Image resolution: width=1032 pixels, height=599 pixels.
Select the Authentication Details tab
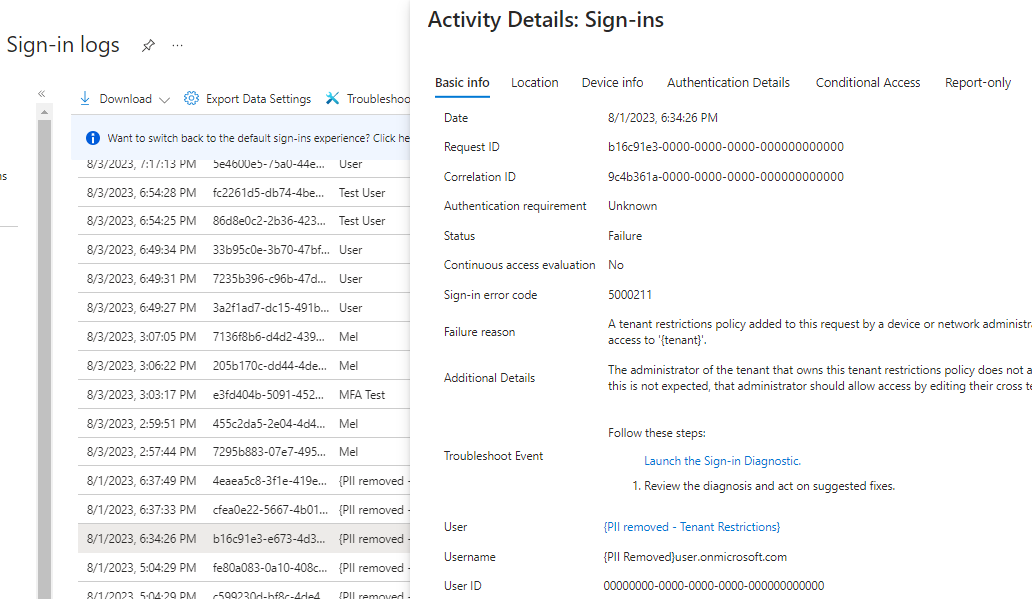coord(728,83)
